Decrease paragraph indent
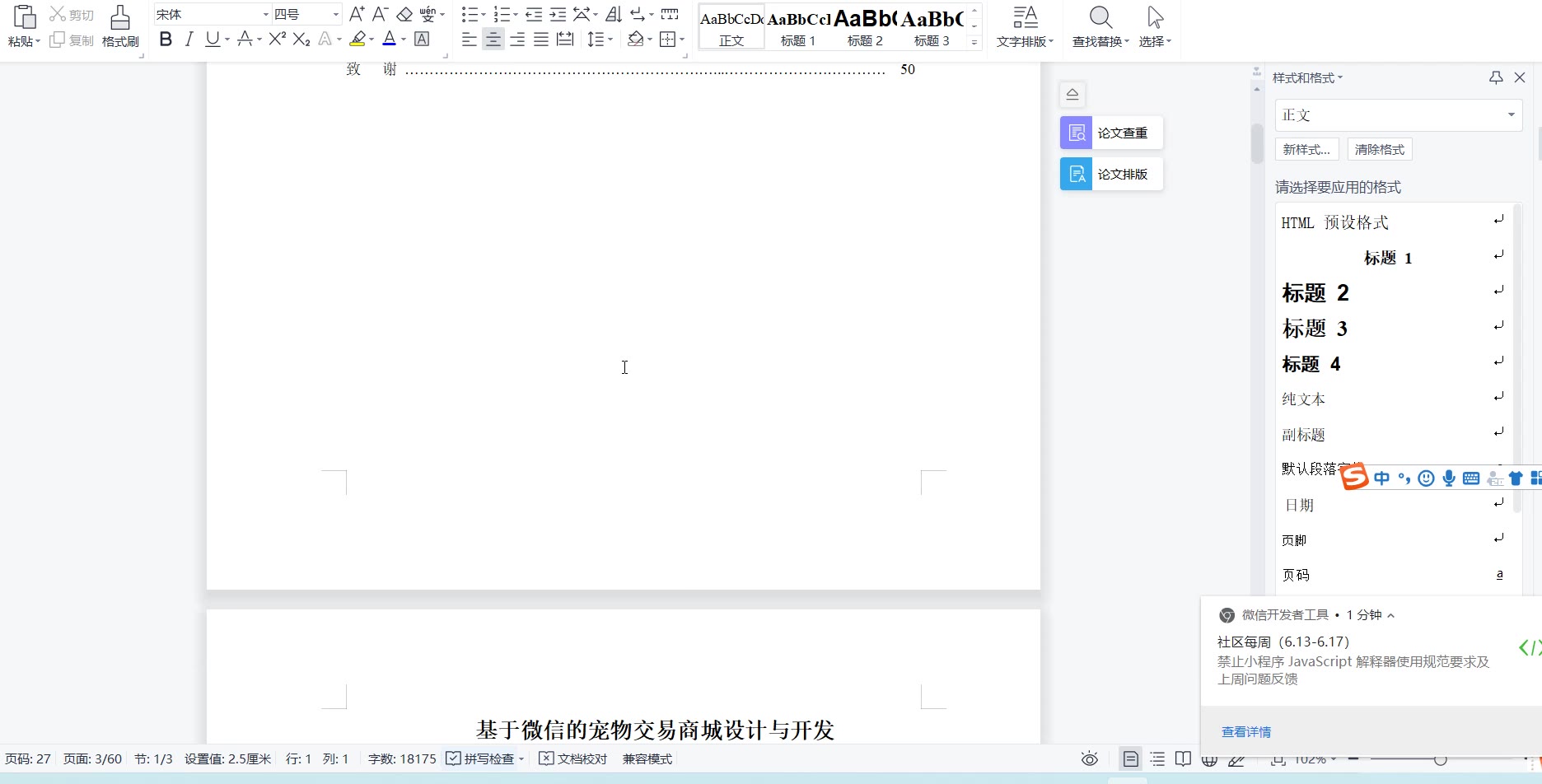1542x784 pixels. [x=534, y=14]
